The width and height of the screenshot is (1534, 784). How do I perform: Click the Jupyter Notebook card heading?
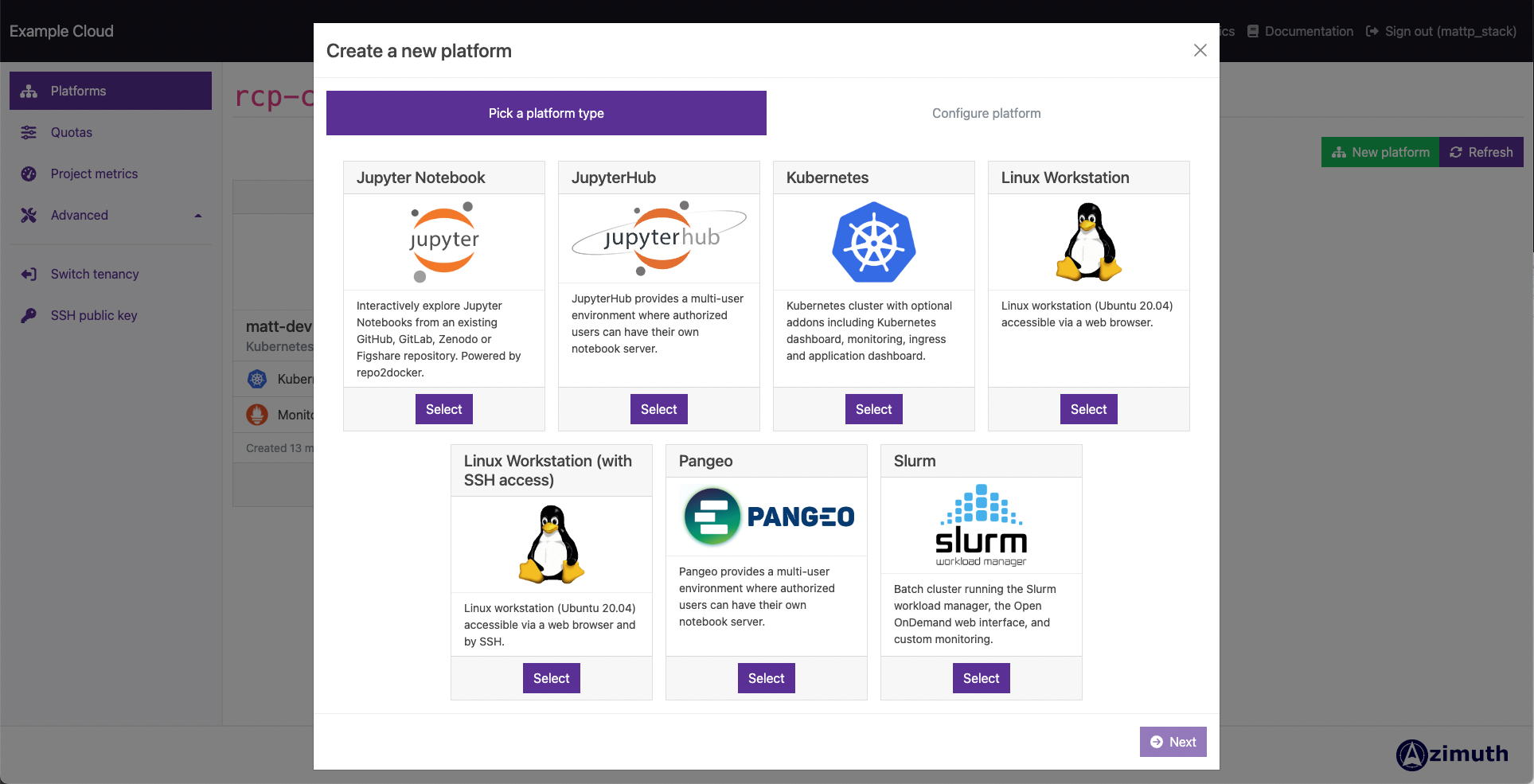[x=421, y=177]
